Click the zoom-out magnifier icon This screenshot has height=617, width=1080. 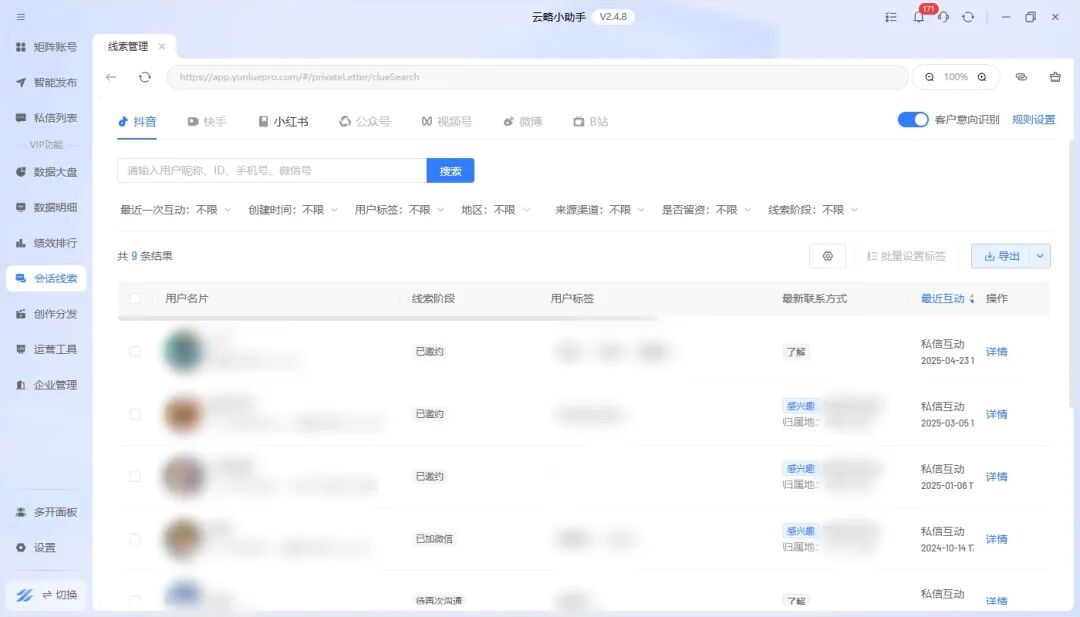929,77
